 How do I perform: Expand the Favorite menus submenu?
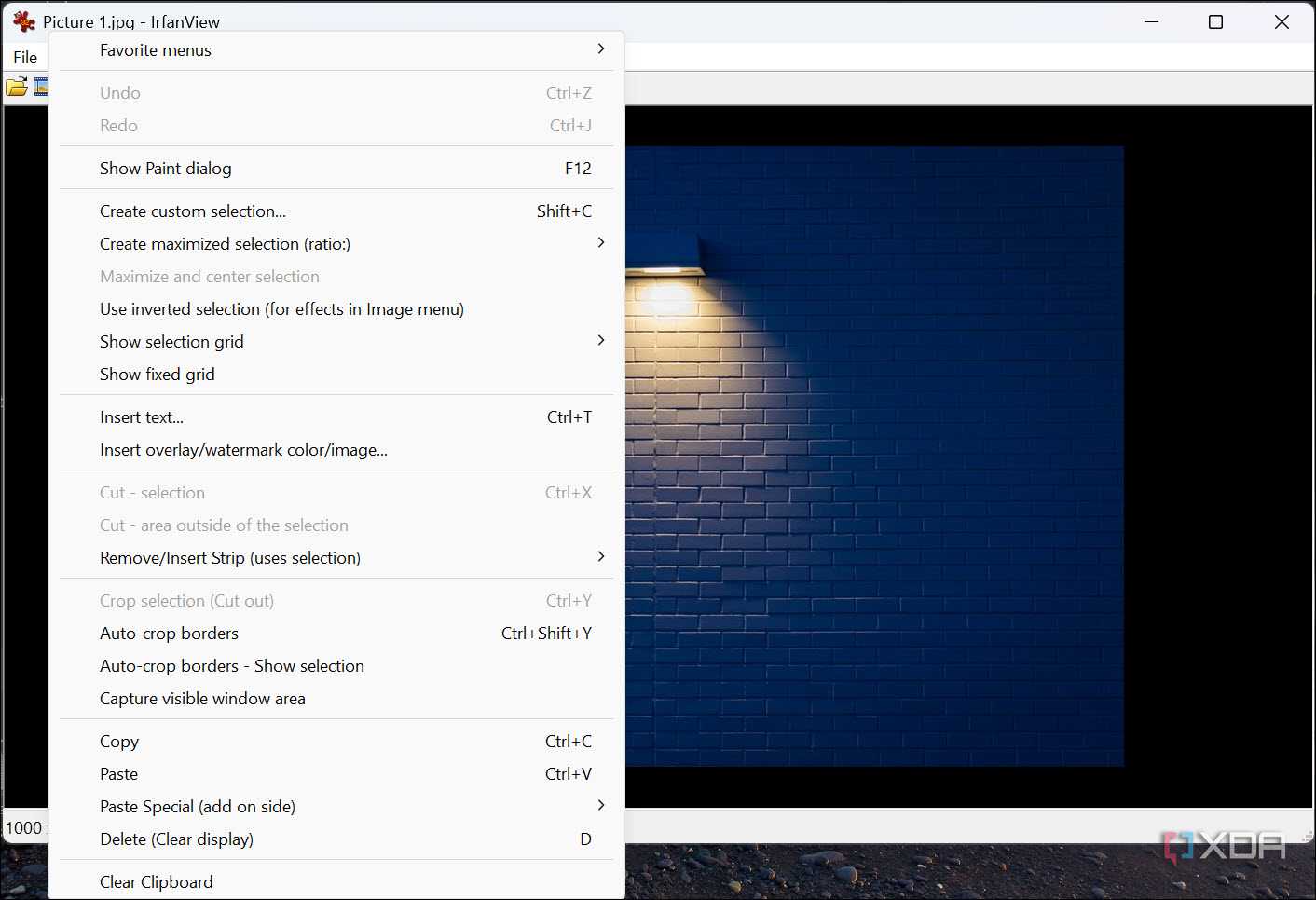coord(336,50)
